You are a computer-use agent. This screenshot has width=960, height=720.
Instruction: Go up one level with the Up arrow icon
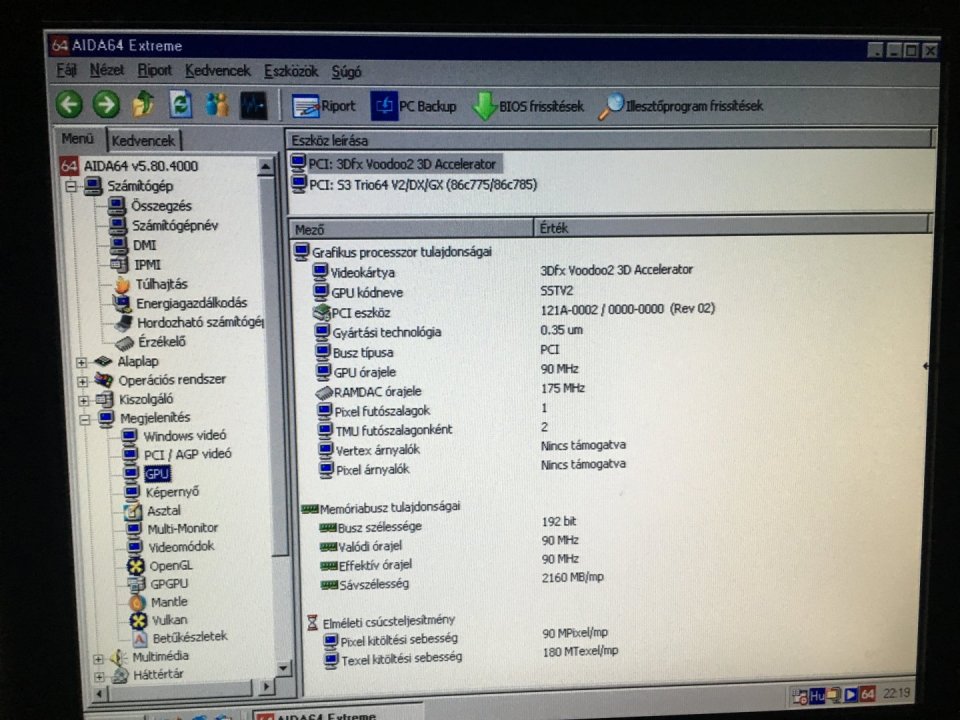point(143,104)
